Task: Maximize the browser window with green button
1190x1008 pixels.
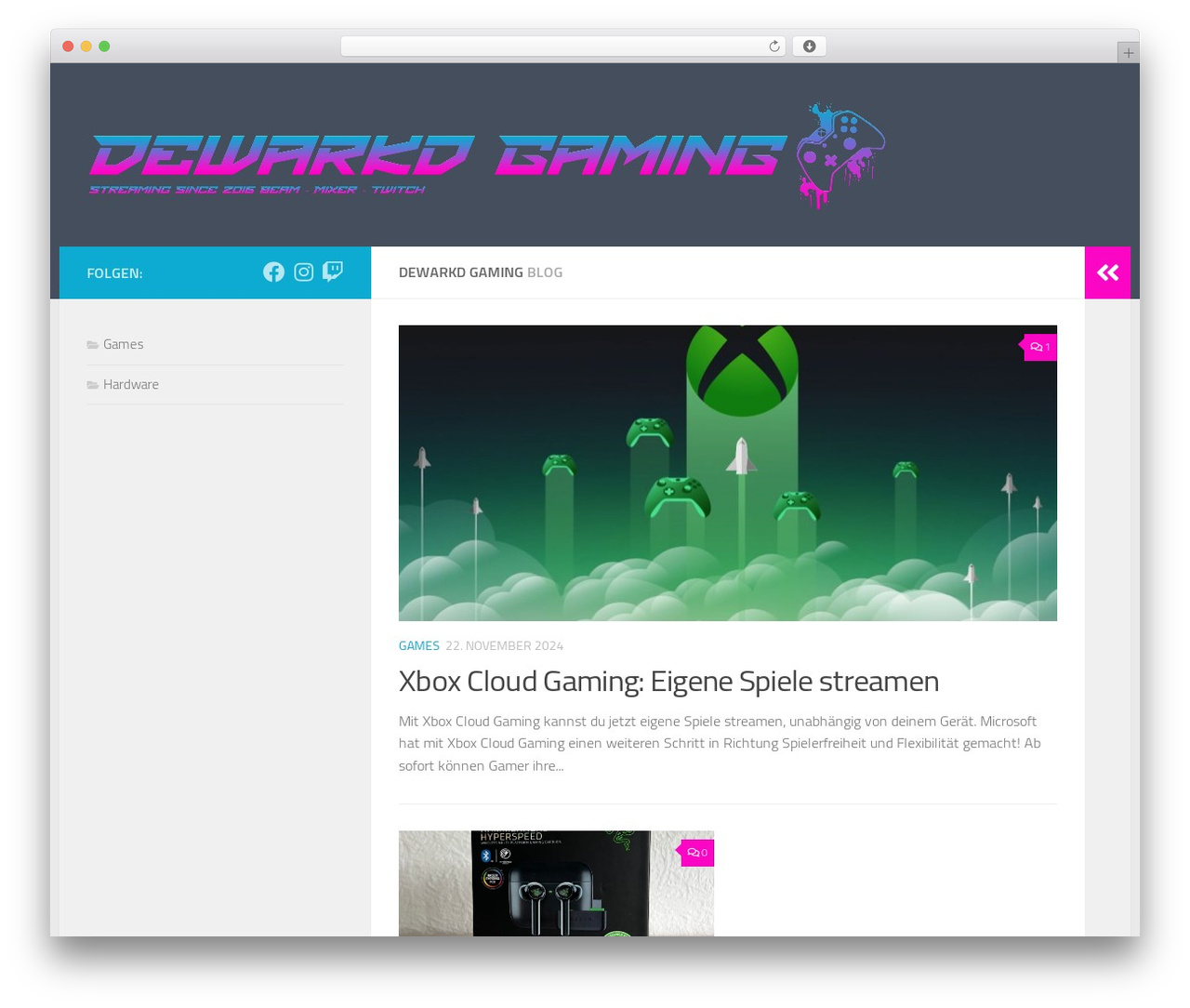Action: coord(104,46)
